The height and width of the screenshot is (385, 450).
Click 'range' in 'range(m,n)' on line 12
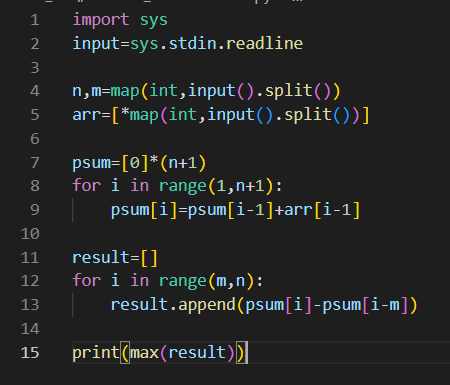[183, 281]
